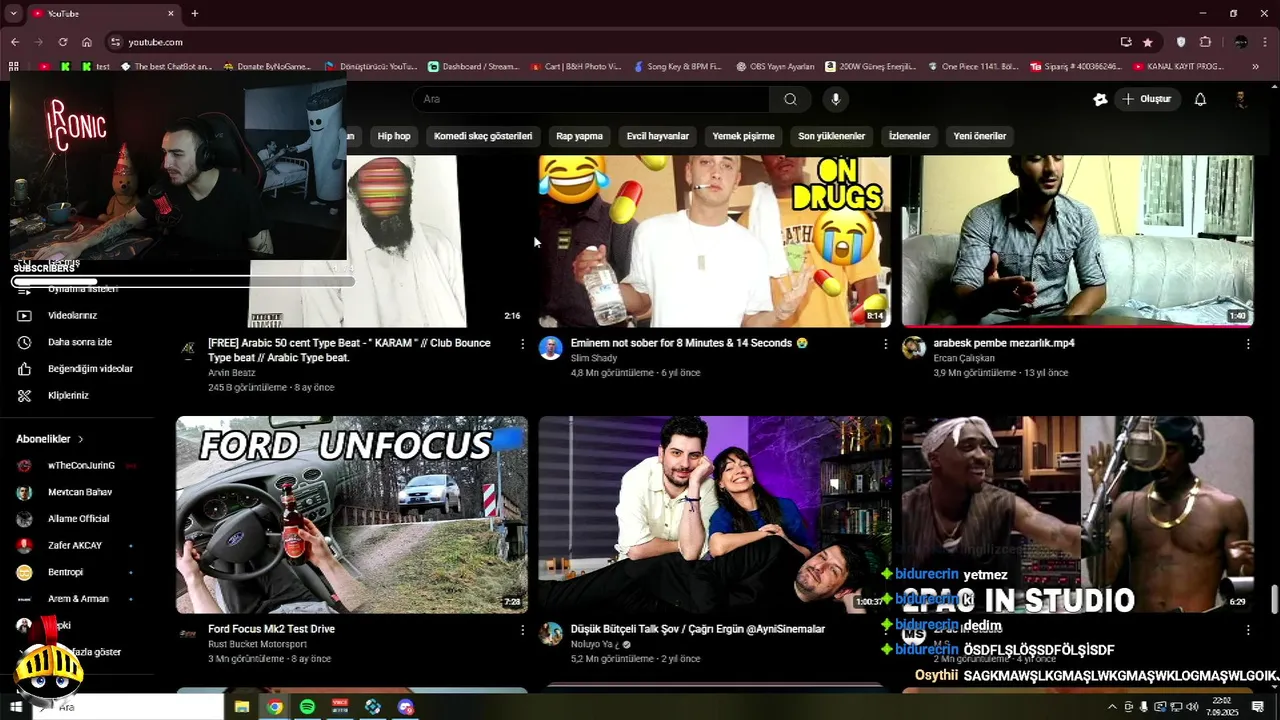Start voice search with the microphone icon
This screenshot has width=1280, height=720.
[x=835, y=99]
